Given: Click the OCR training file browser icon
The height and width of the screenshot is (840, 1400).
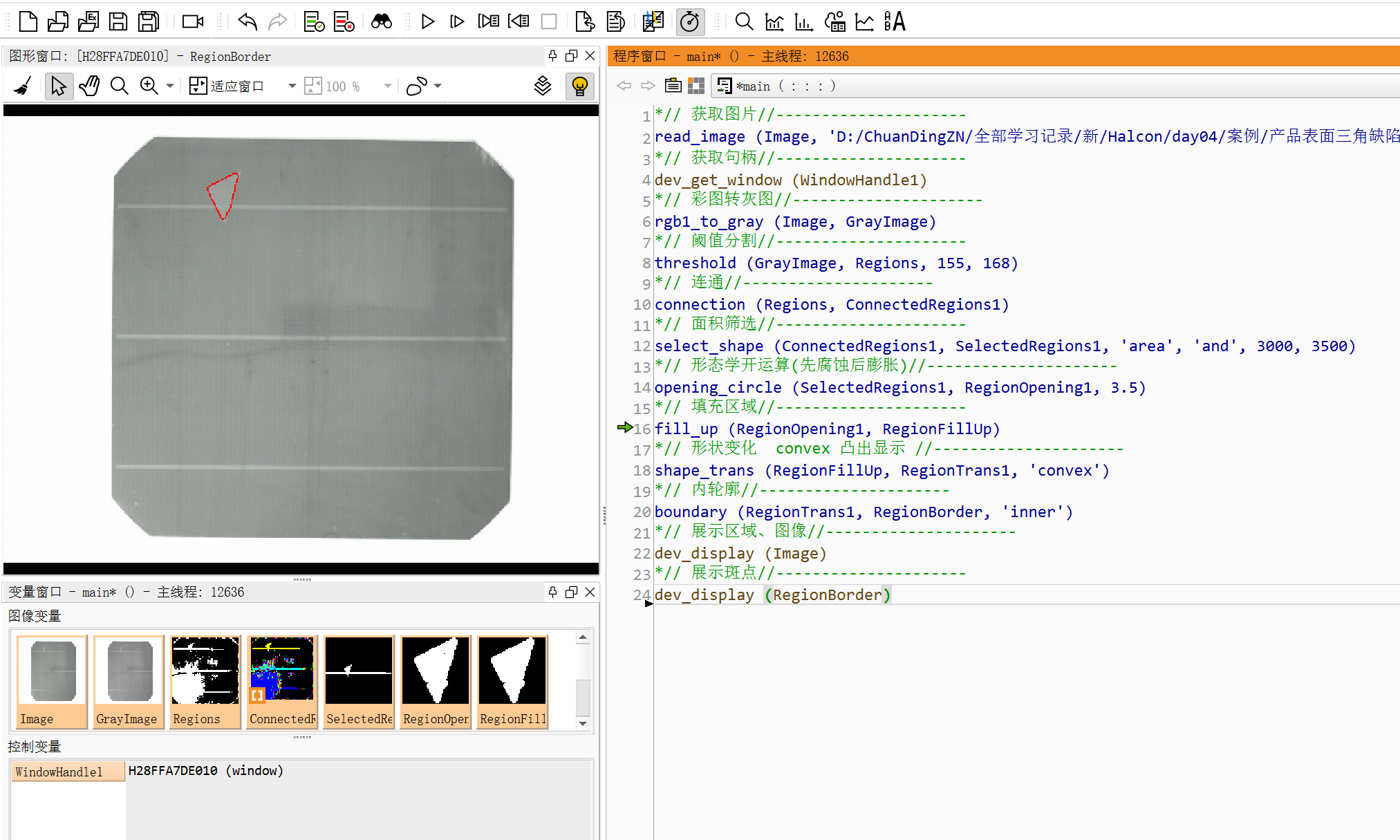Looking at the screenshot, I should pos(894,21).
